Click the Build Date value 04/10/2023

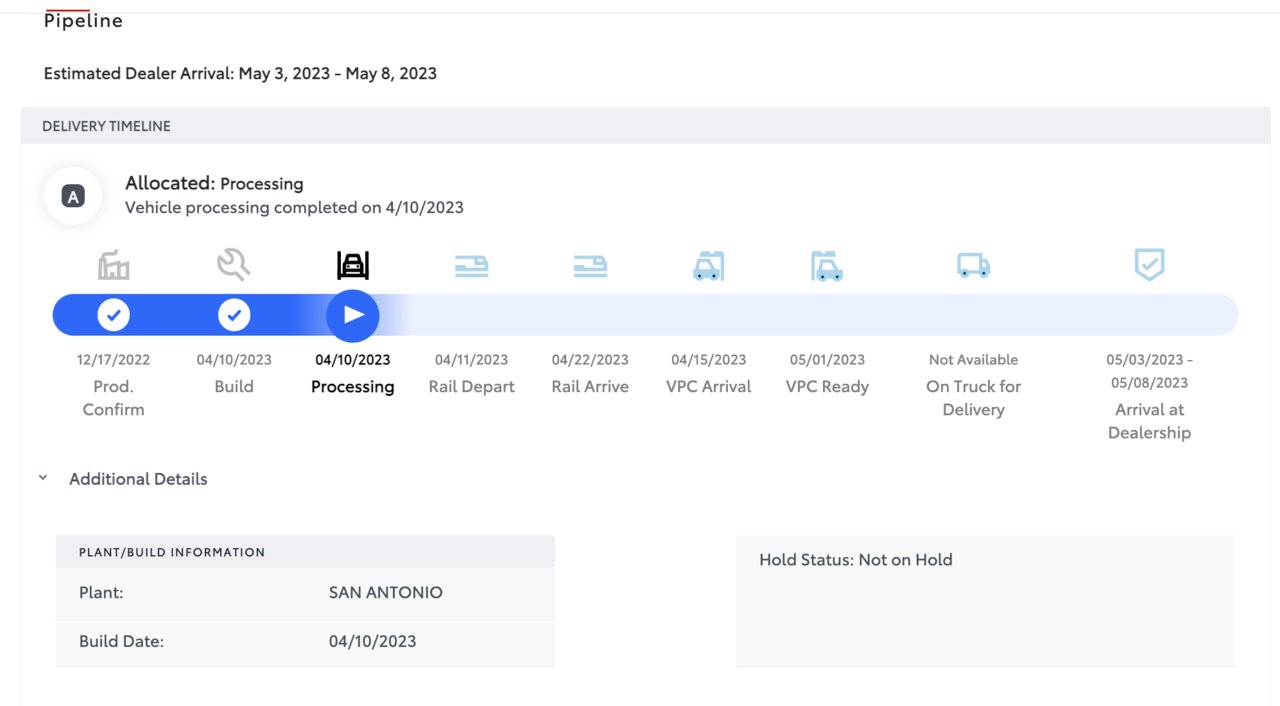pyautogui.click(x=373, y=642)
